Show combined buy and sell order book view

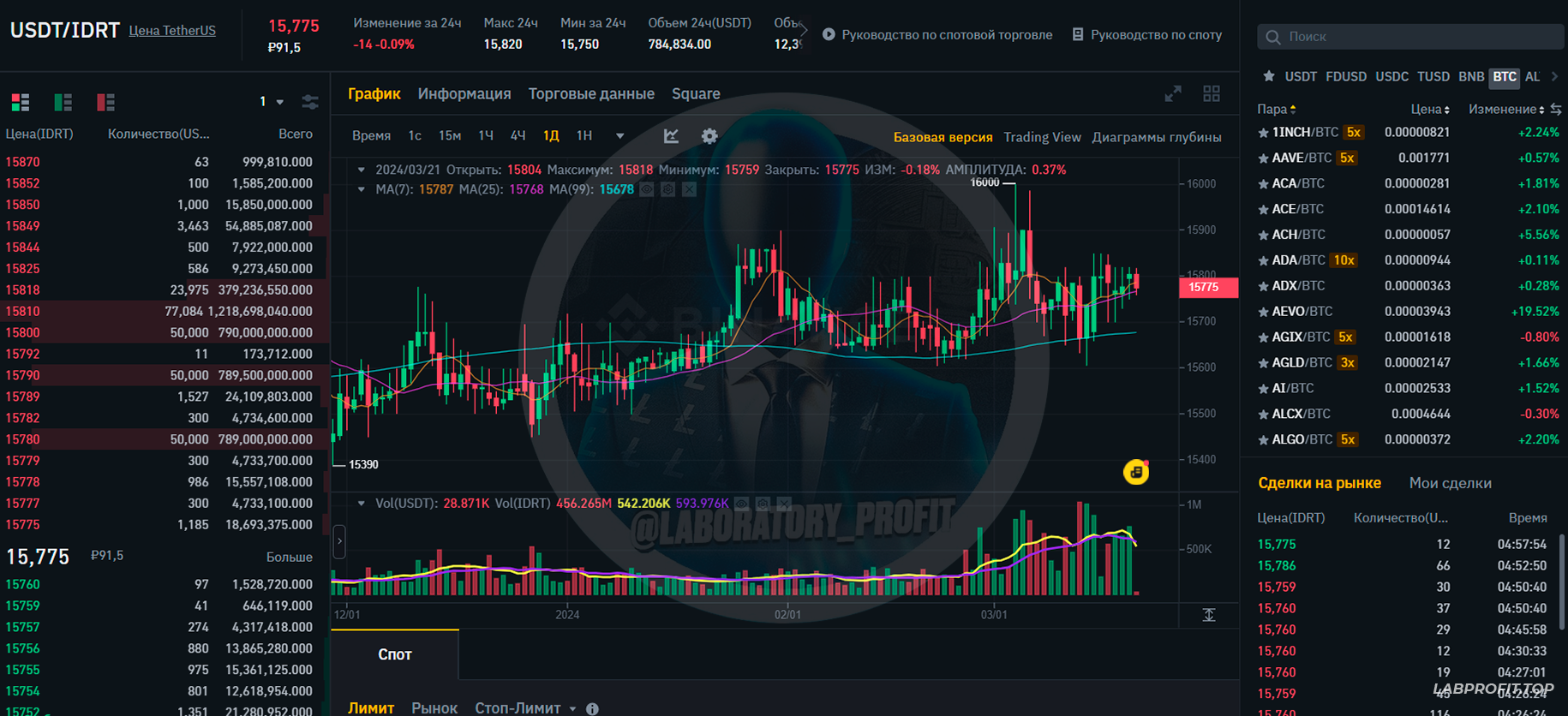(x=21, y=103)
